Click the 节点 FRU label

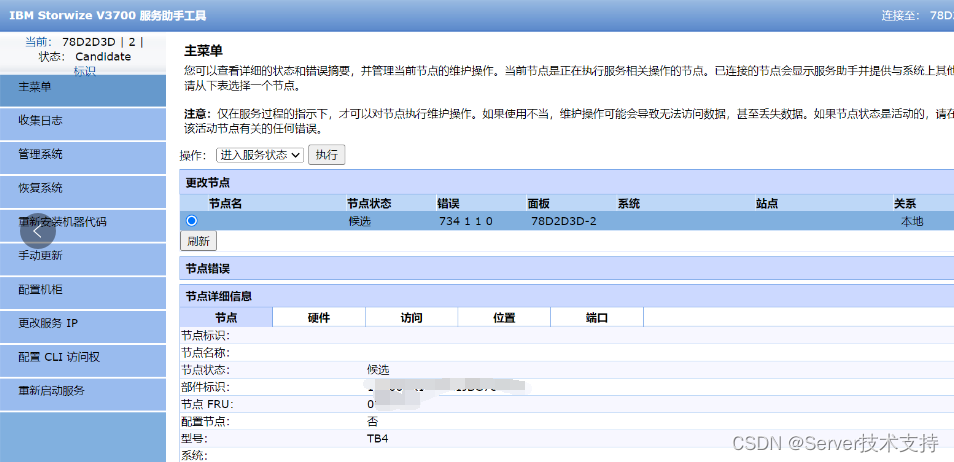207,404
